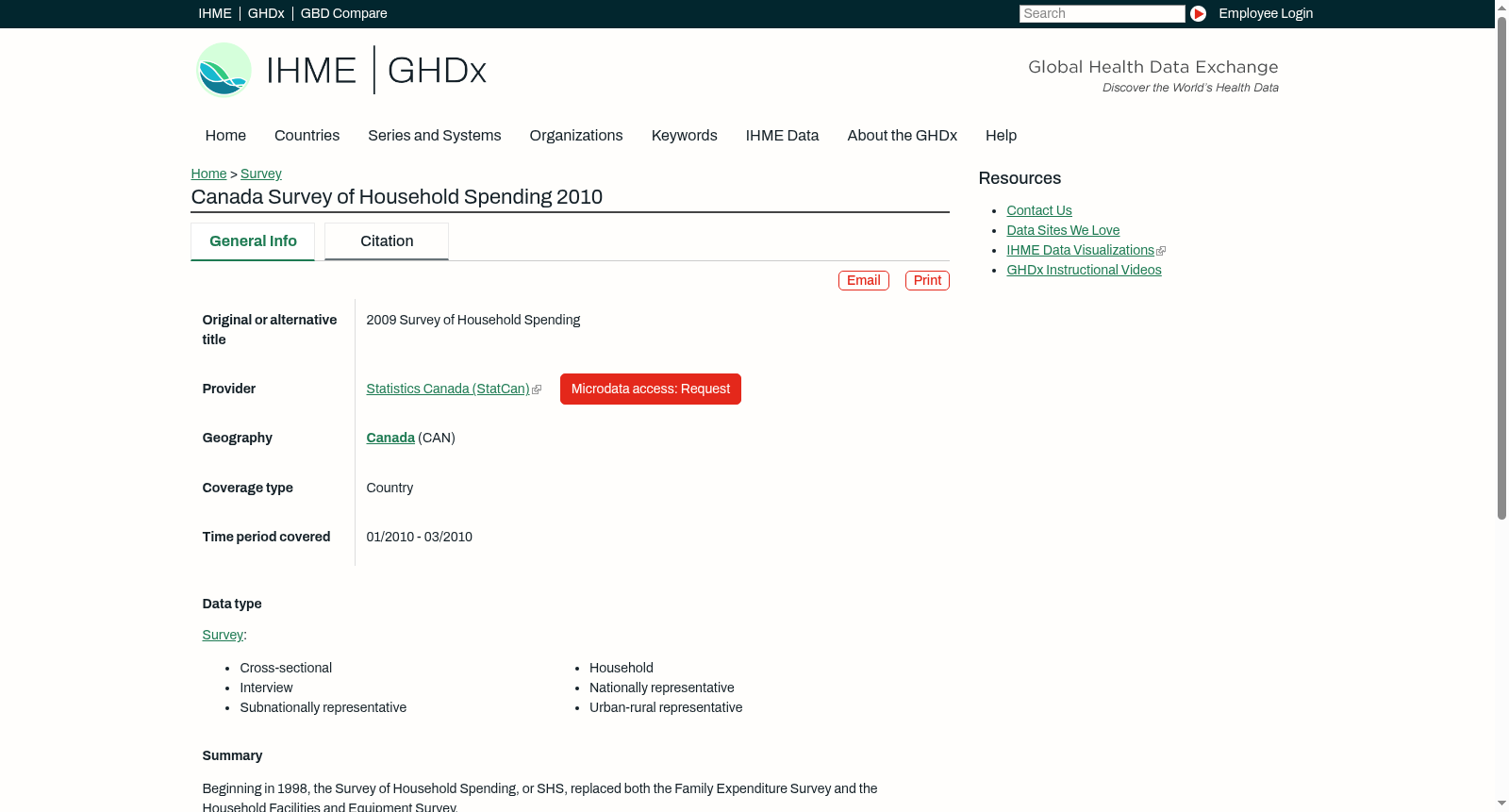
Task: Click the Email button
Action: point(864,281)
